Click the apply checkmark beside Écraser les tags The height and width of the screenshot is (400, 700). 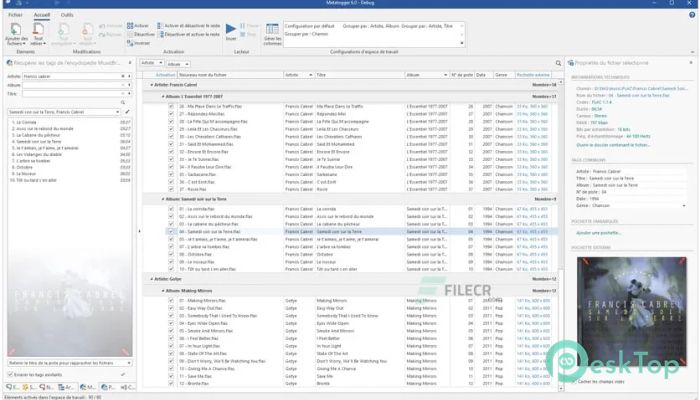tap(123, 375)
